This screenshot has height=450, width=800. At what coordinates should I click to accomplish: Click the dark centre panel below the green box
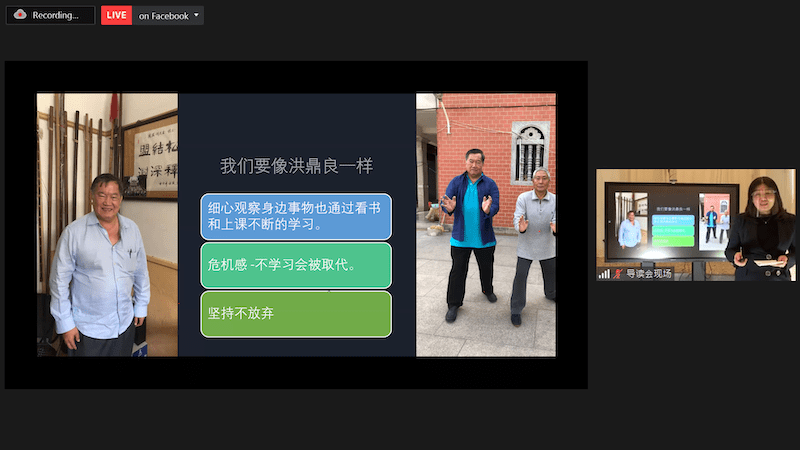296,347
